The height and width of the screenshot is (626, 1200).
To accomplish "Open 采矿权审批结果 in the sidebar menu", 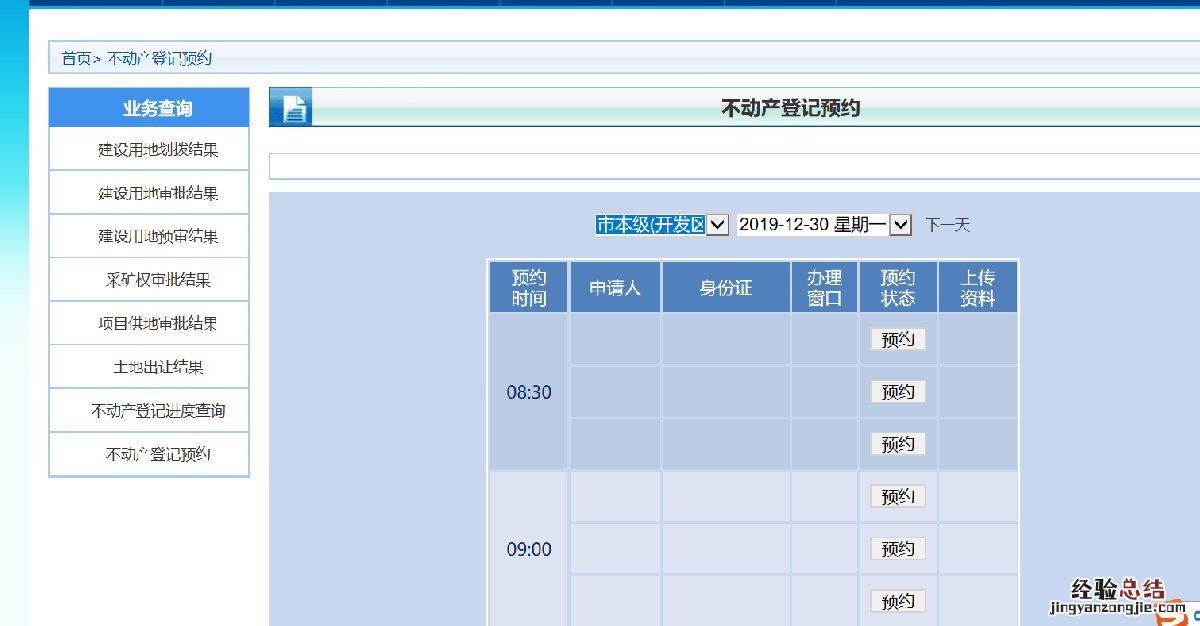I will (x=158, y=280).
